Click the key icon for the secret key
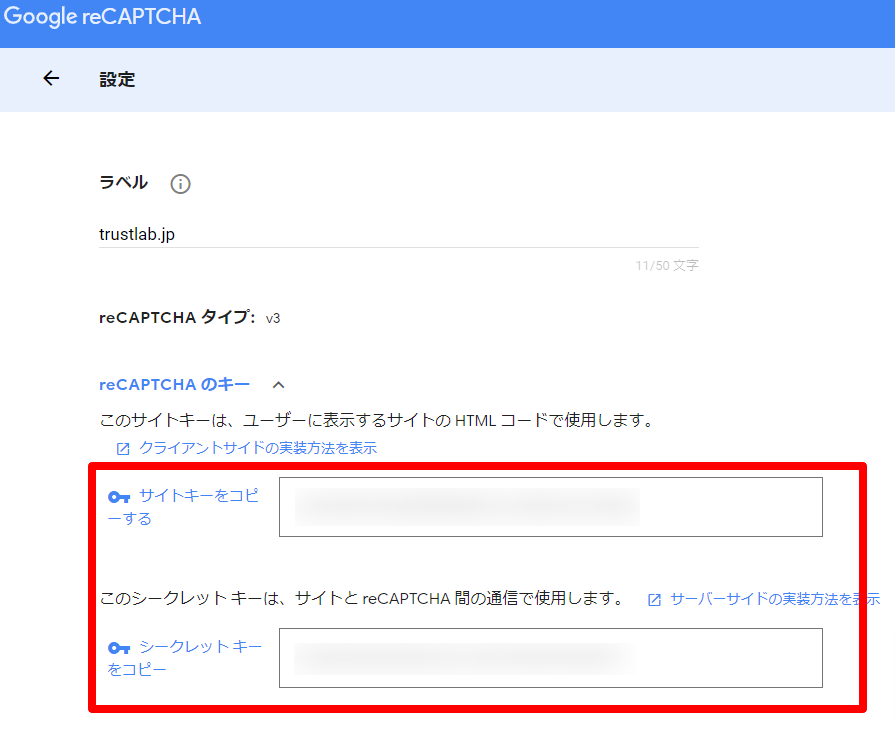 pyautogui.click(x=119, y=648)
